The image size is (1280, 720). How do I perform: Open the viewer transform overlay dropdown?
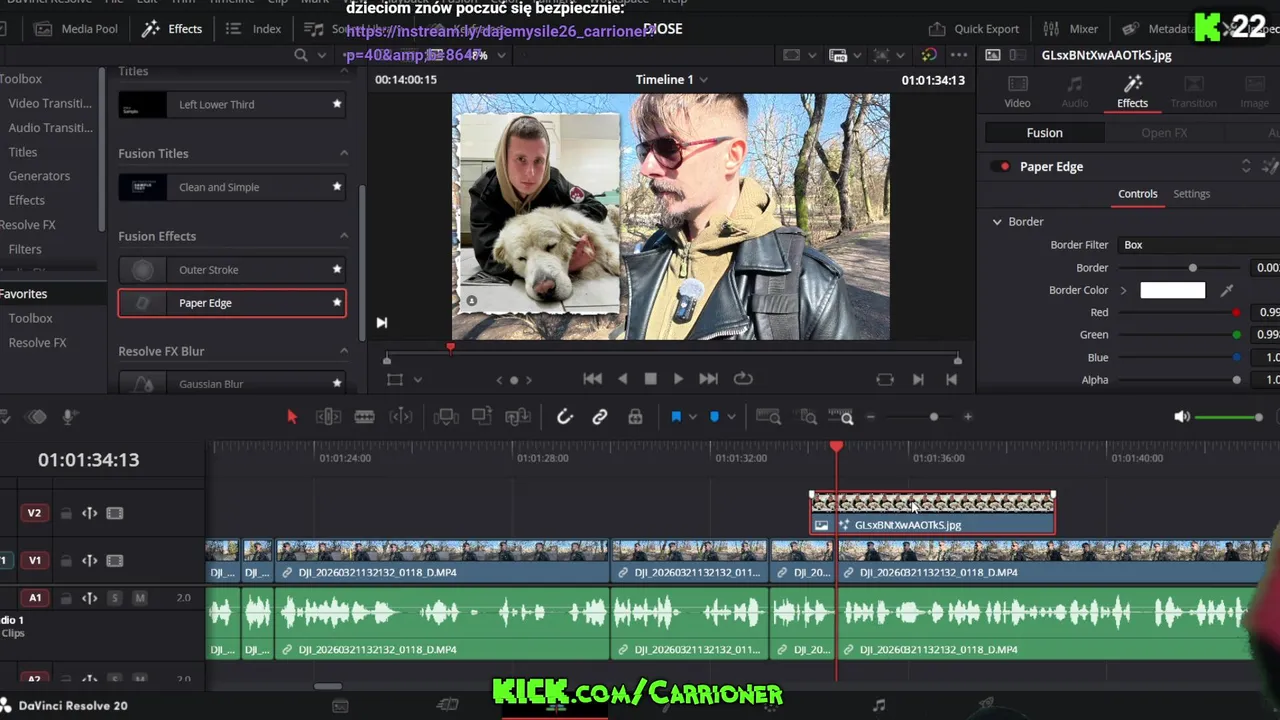pyautogui.click(x=418, y=380)
